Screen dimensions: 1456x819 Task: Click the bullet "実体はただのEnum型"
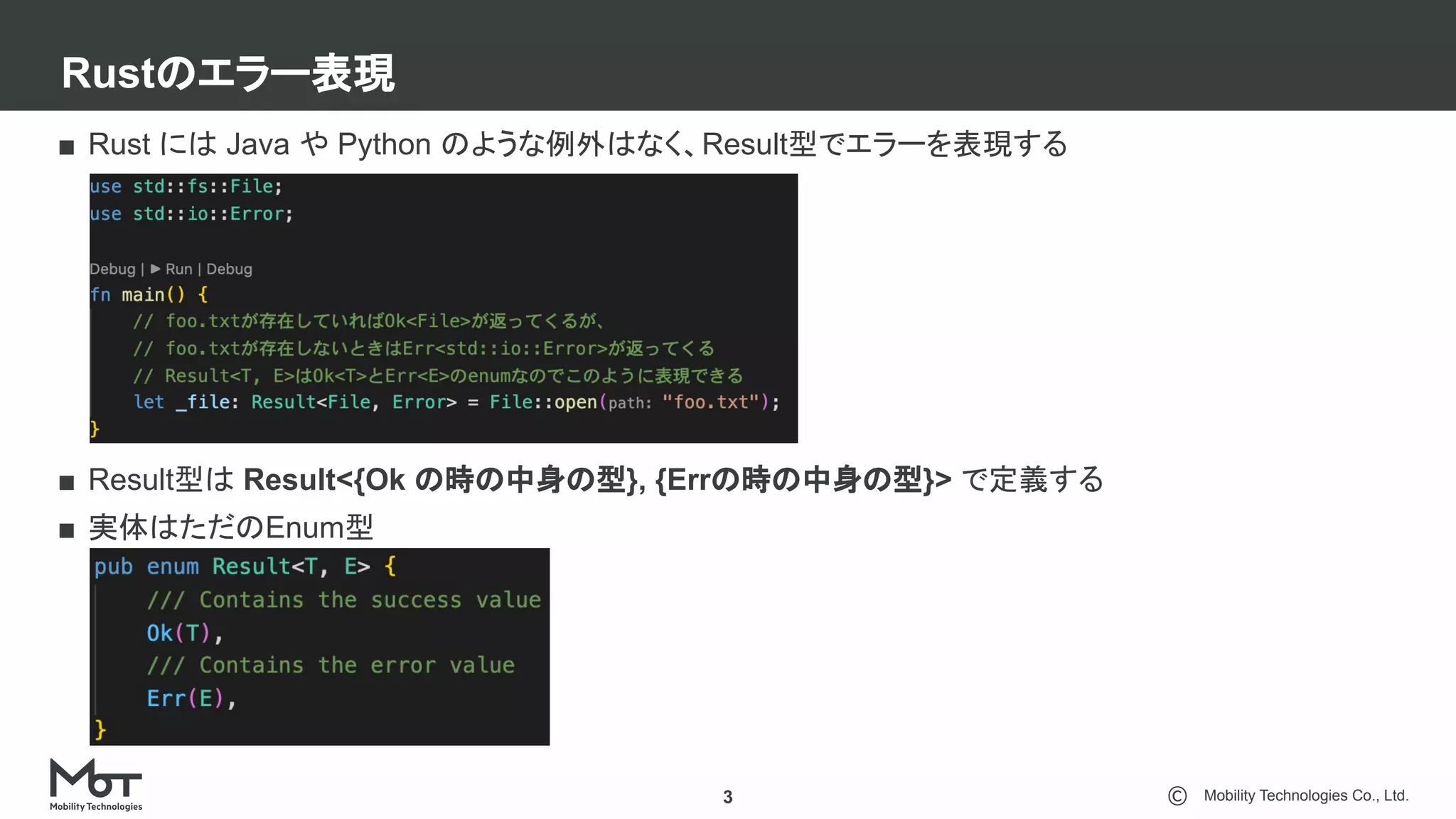click(230, 528)
